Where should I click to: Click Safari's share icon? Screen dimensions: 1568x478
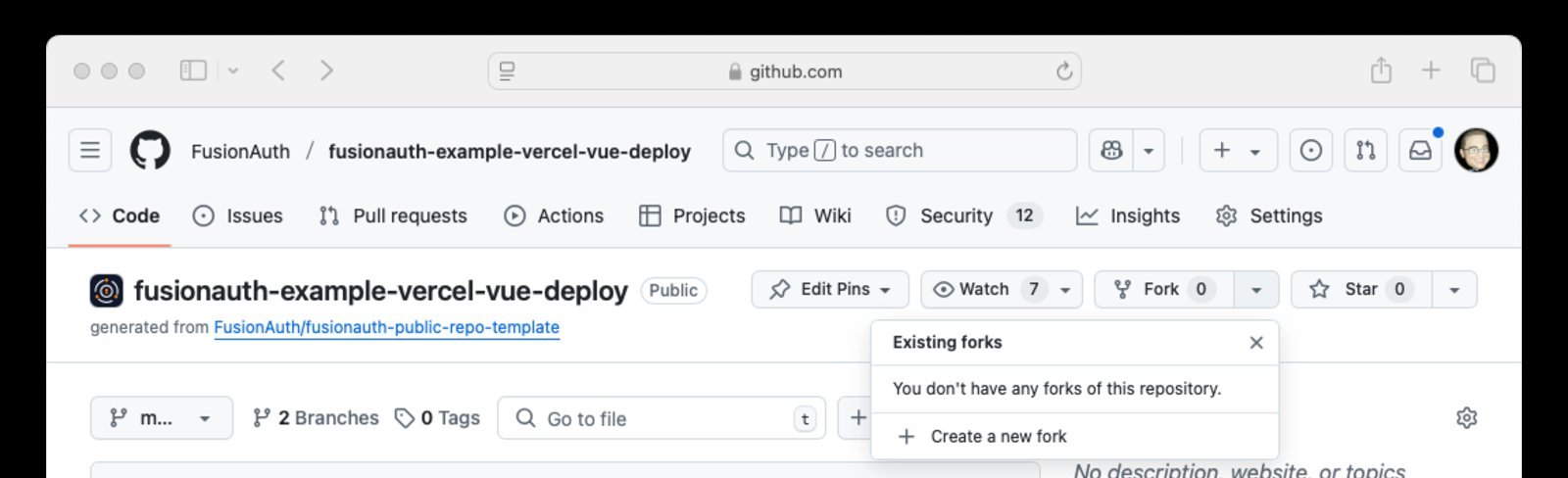coord(1381,71)
